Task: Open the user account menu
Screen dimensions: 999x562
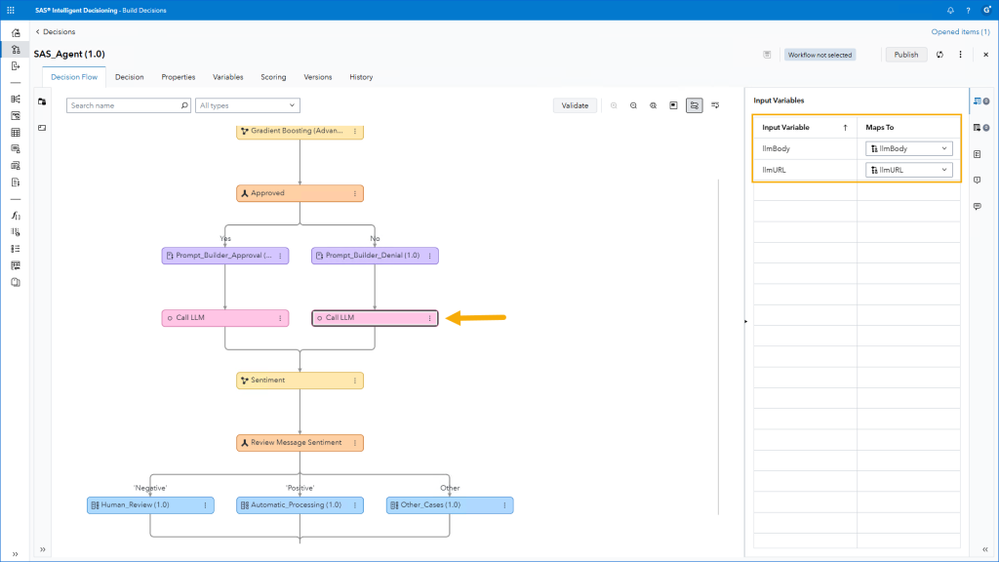Action: (x=986, y=10)
